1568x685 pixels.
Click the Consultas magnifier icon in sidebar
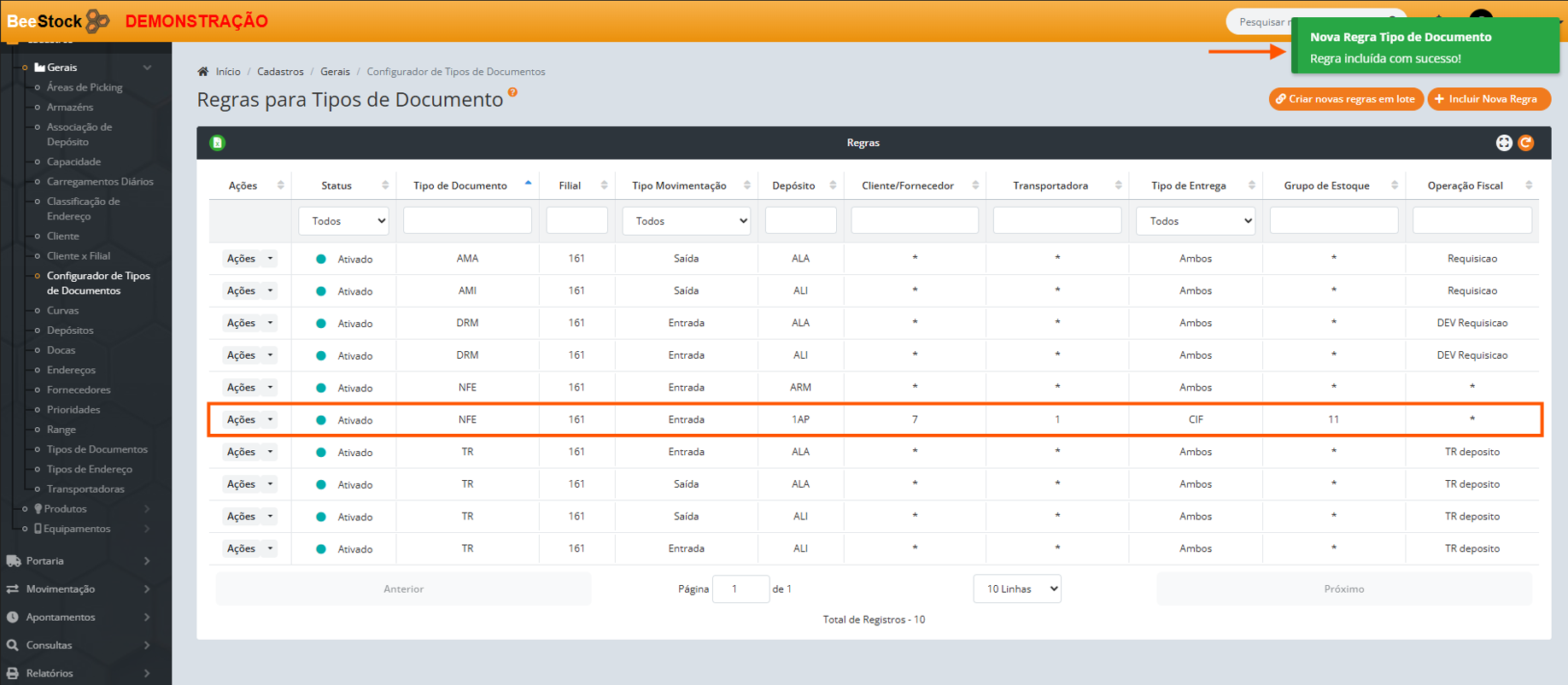pyautogui.click(x=13, y=645)
